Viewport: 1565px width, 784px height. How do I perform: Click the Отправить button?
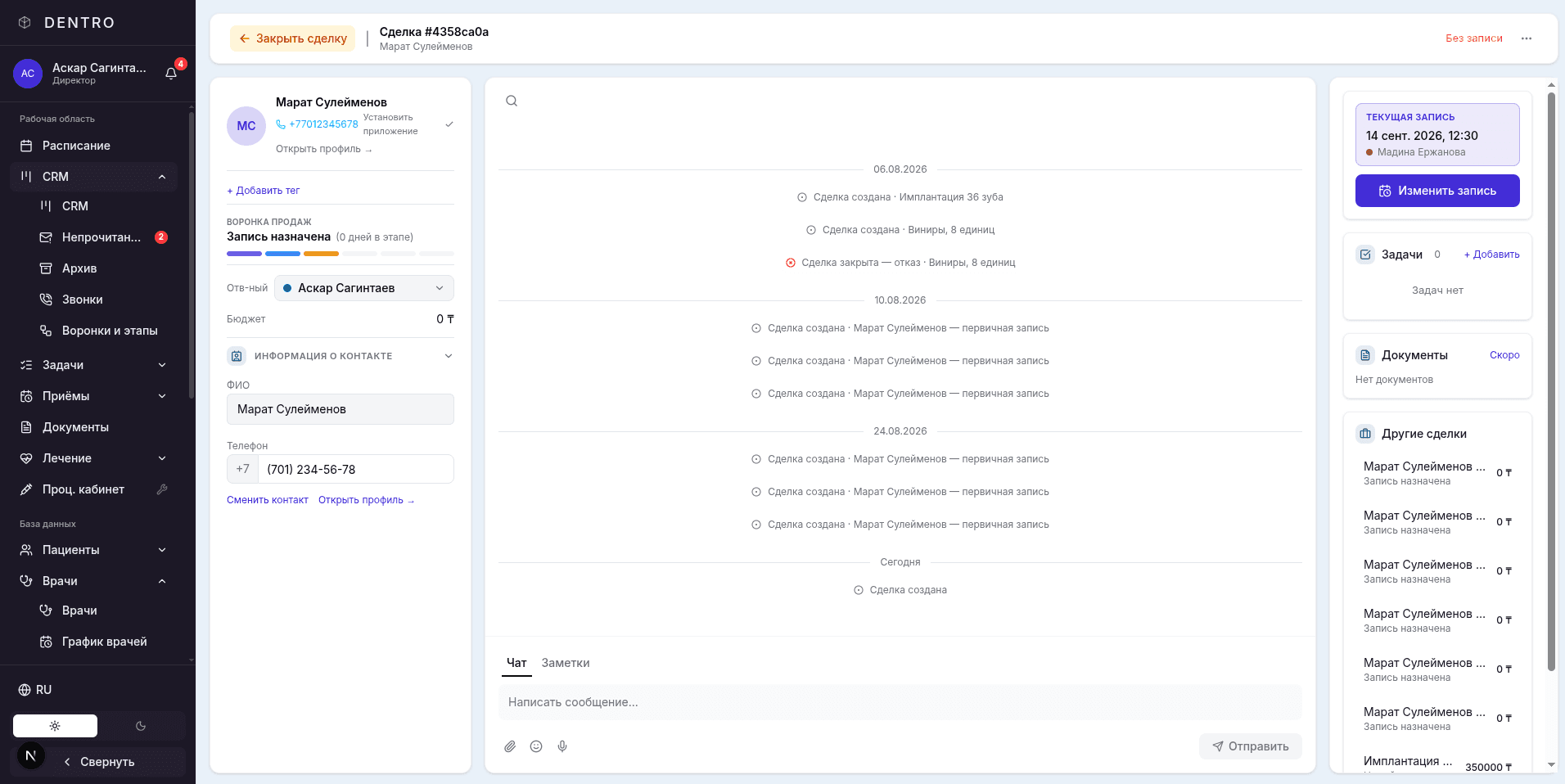(1251, 746)
